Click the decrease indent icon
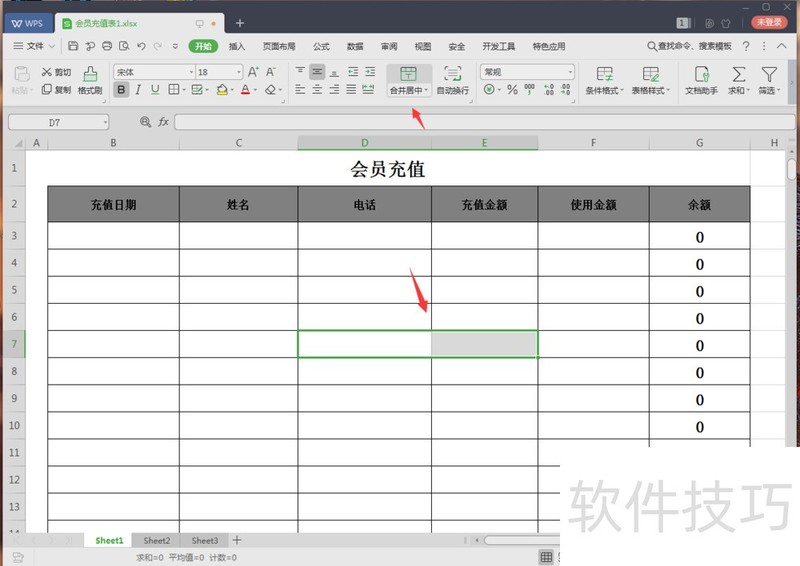This screenshot has width=800, height=566. coord(353,71)
